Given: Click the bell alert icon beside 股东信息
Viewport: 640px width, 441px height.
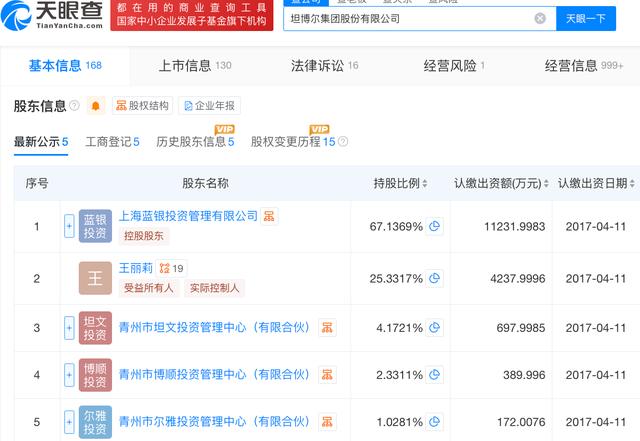Looking at the screenshot, I should (96, 106).
